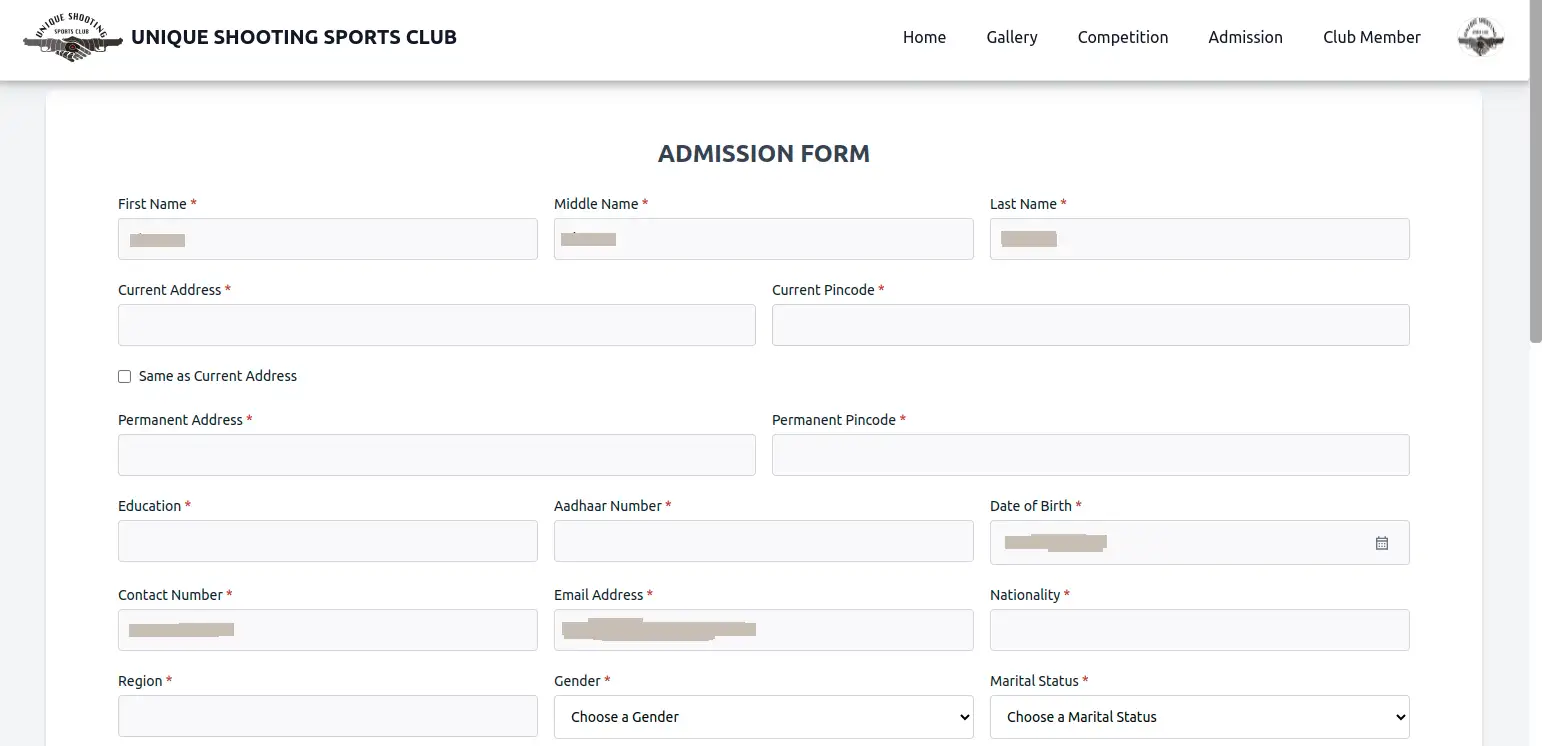Click the round profile avatar in navbar

(1480, 38)
